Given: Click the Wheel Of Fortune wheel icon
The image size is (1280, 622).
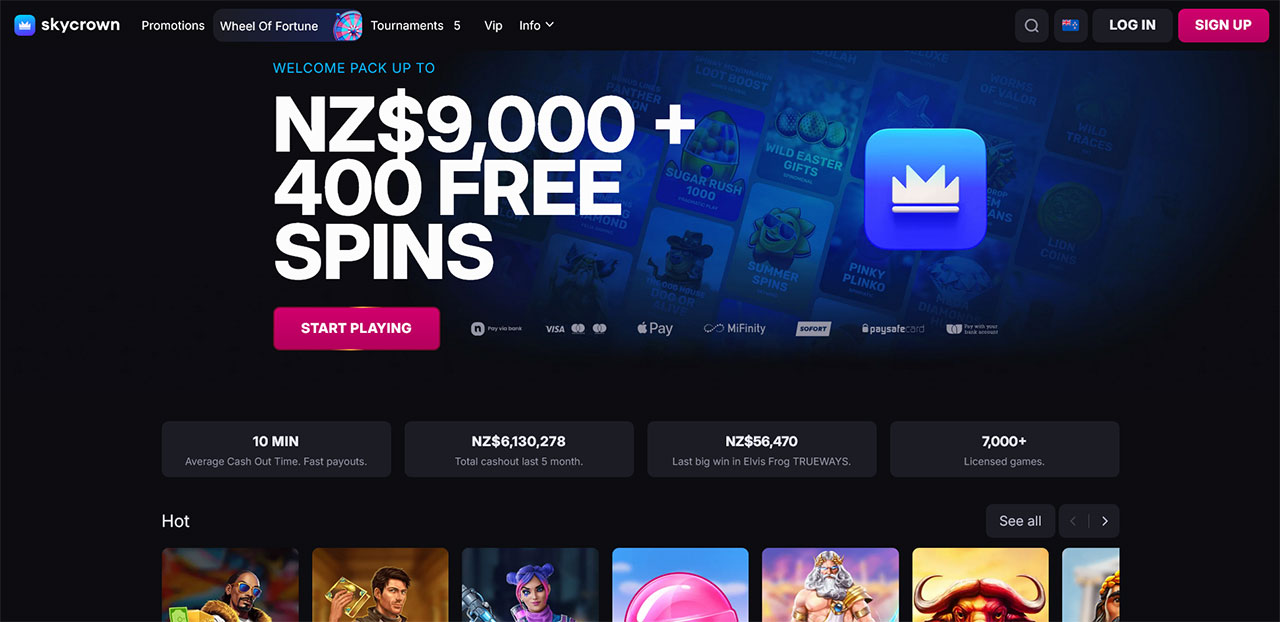Looking at the screenshot, I should click(347, 26).
